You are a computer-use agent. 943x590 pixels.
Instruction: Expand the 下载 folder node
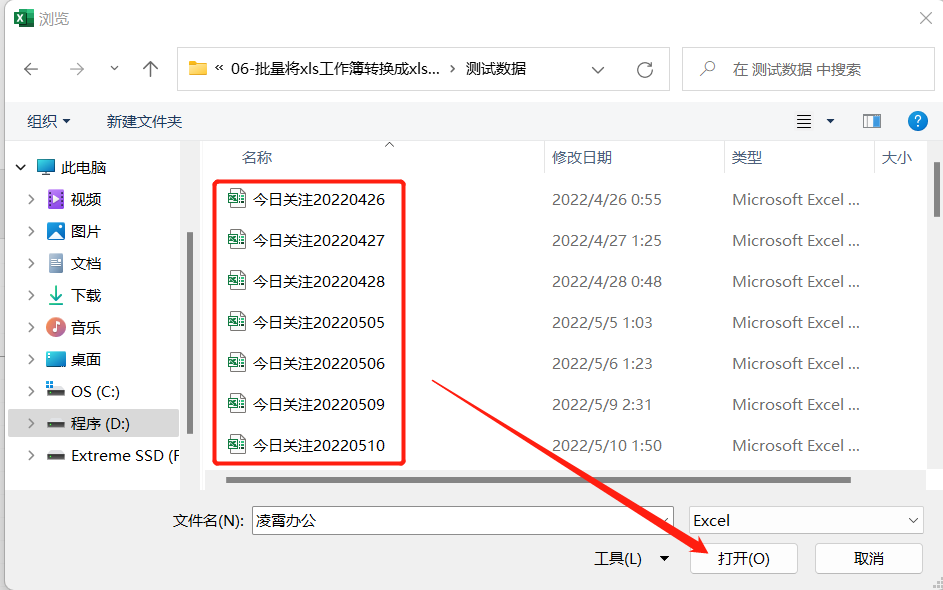31,295
